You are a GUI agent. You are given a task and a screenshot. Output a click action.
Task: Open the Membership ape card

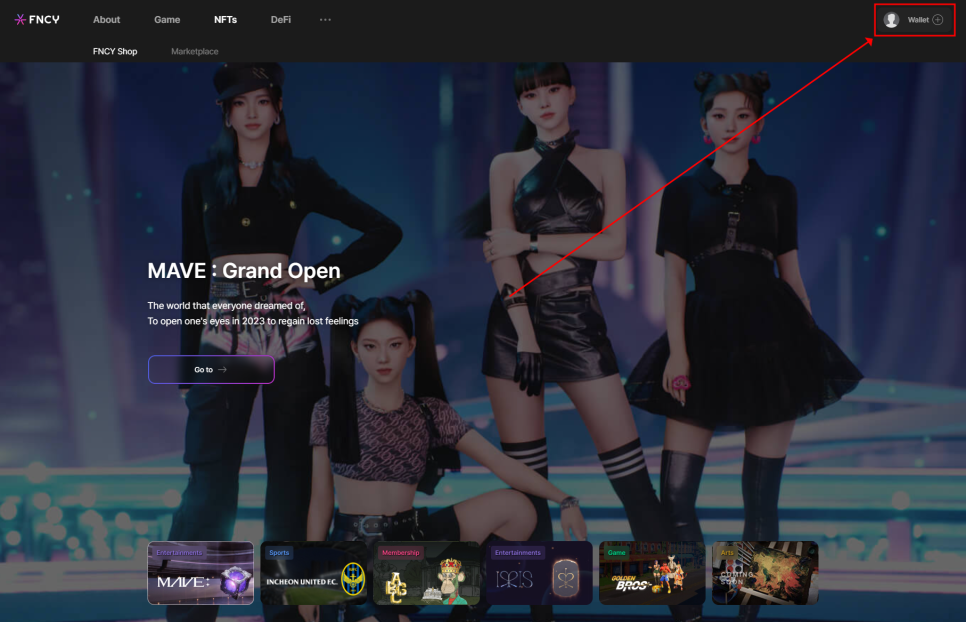coord(426,573)
